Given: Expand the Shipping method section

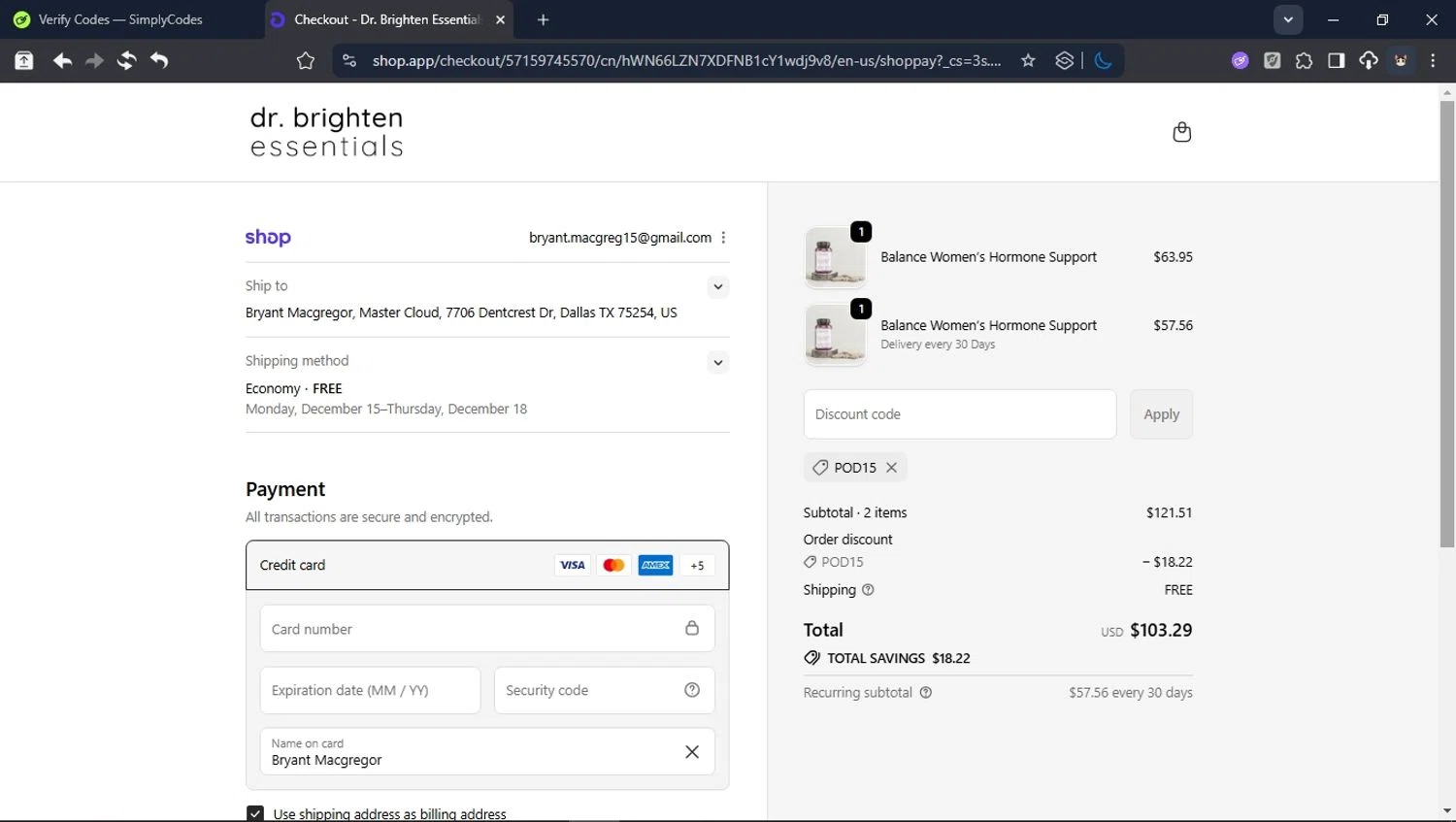Looking at the screenshot, I should [717, 362].
